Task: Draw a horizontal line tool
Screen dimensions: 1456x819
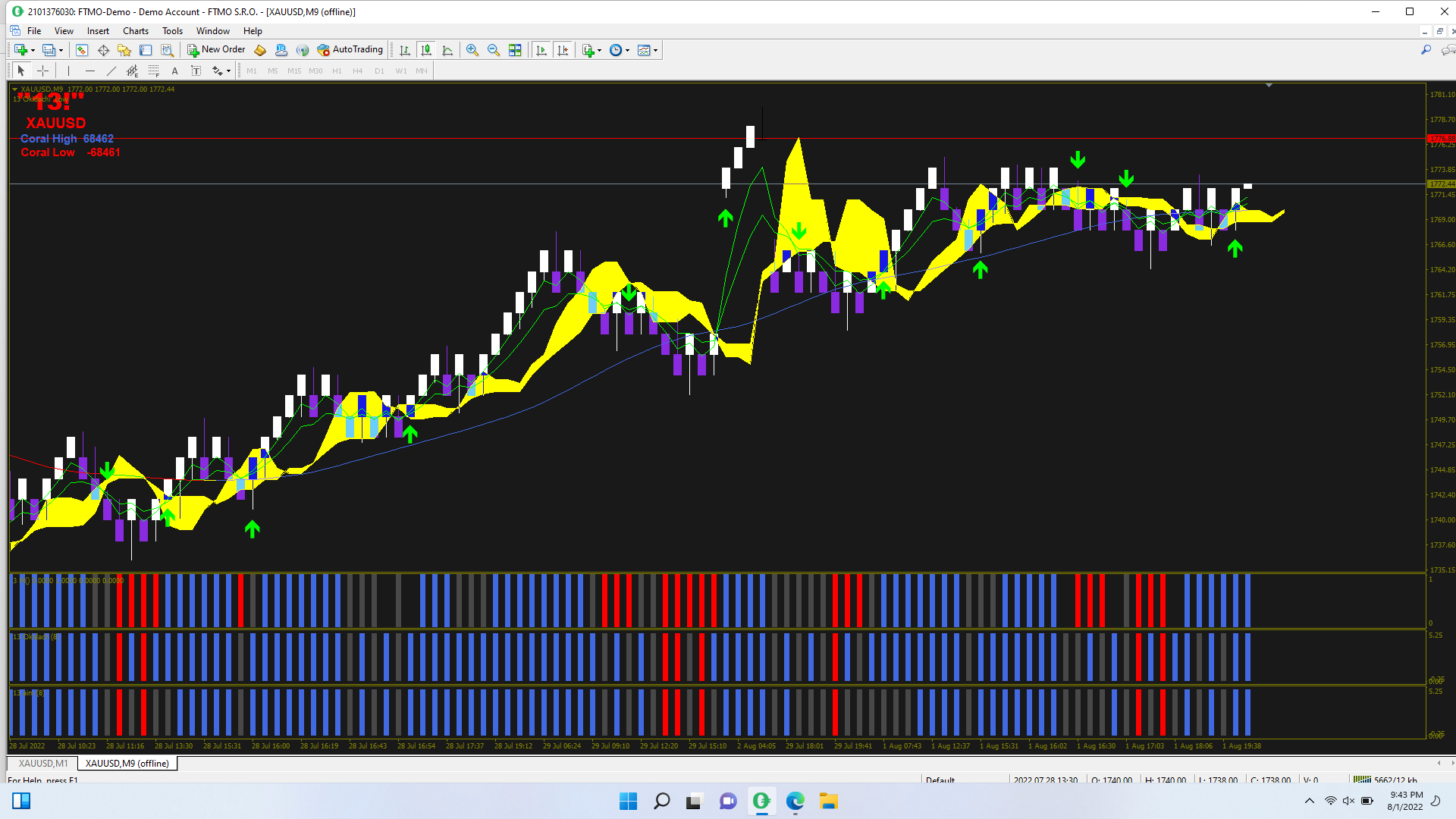Action: [x=90, y=71]
